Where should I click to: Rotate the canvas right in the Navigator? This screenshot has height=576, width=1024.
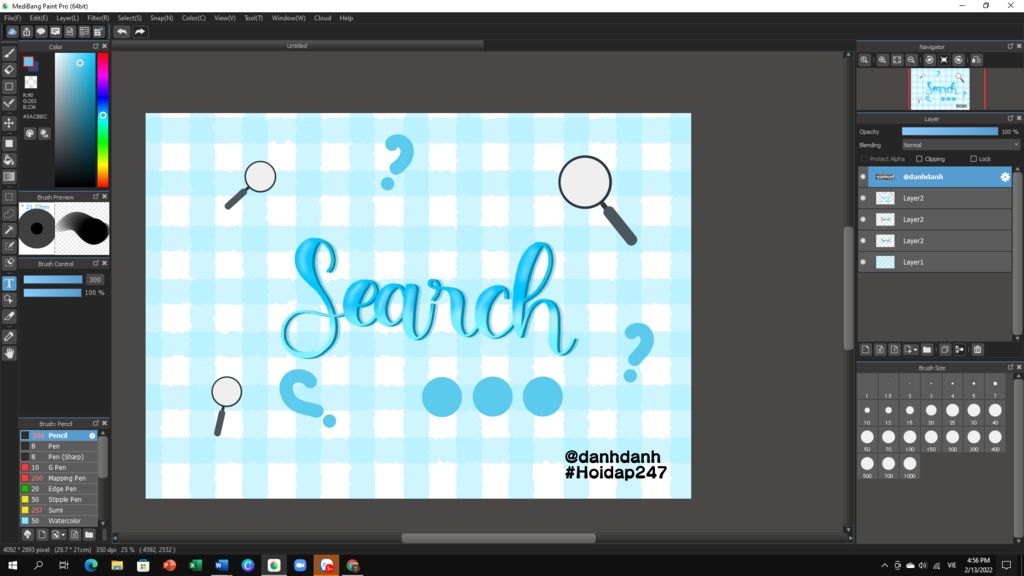(x=958, y=60)
